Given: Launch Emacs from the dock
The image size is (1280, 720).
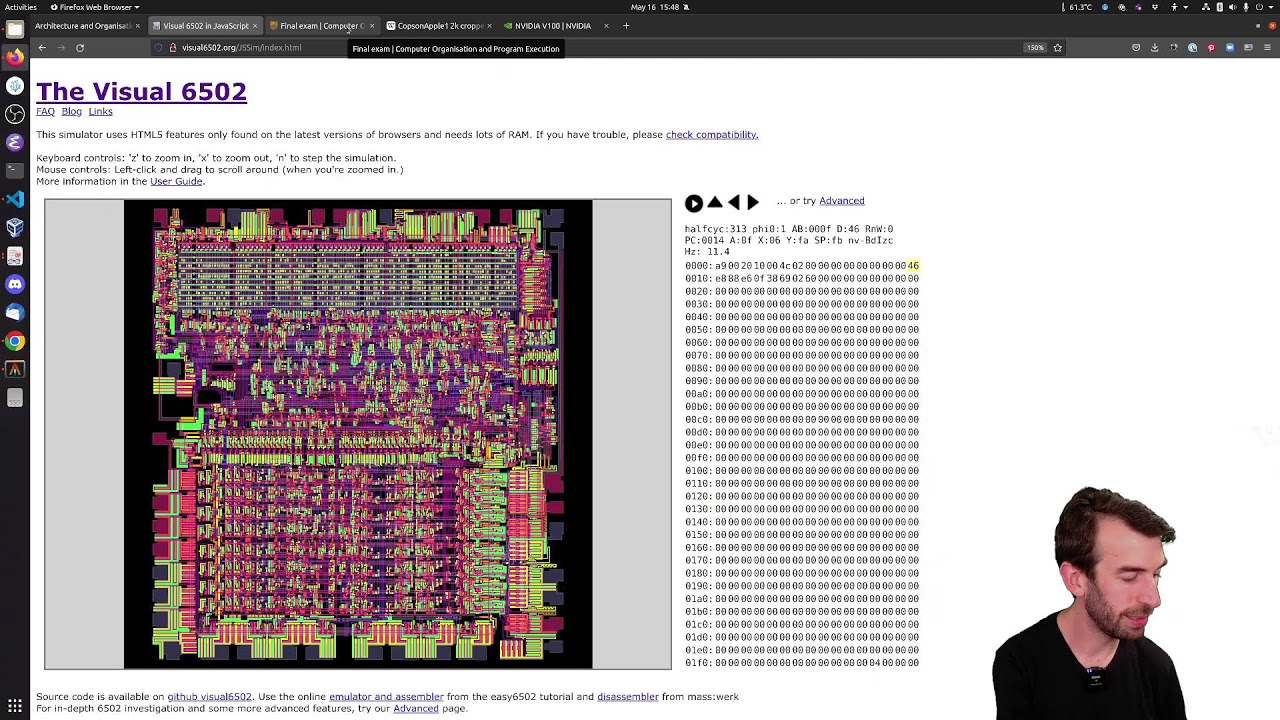Looking at the screenshot, I should 15,142.
